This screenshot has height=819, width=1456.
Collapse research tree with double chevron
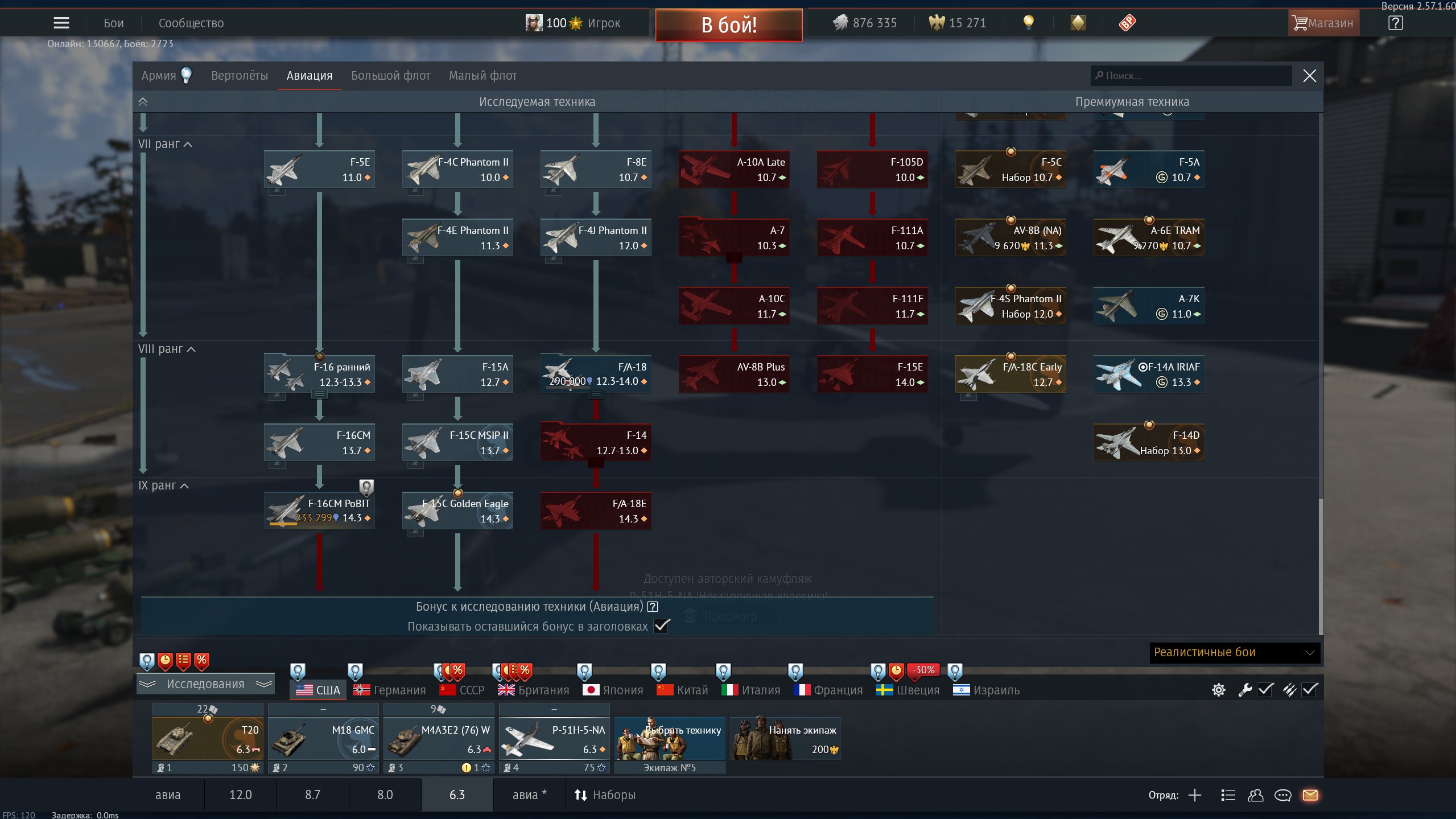pyautogui.click(x=143, y=102)
